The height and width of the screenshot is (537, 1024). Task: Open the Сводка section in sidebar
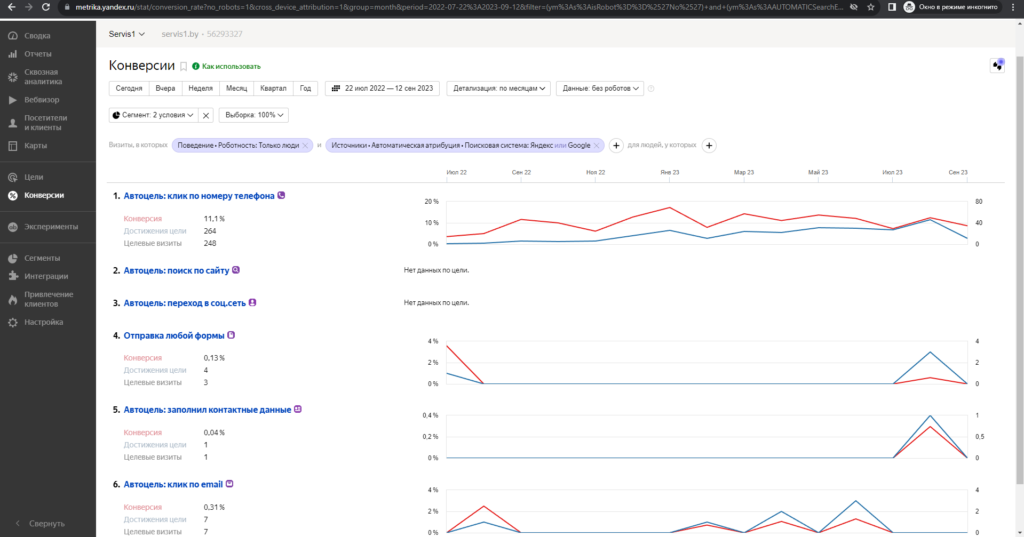[37, 36]
